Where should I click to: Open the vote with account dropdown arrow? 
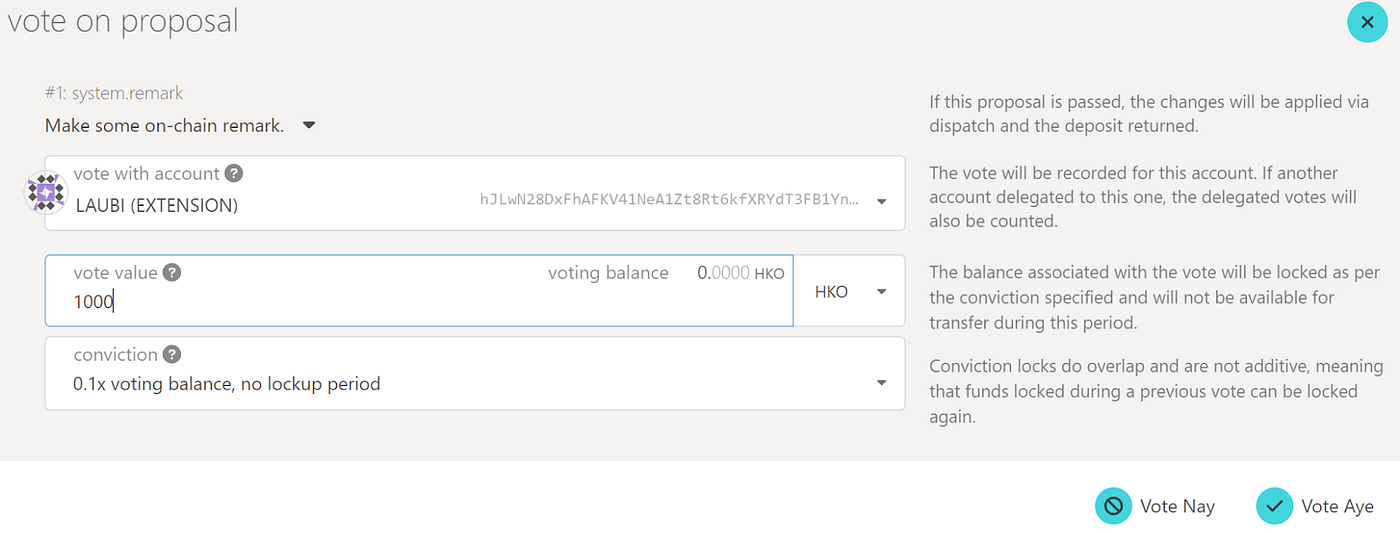(x=881, y=201)
